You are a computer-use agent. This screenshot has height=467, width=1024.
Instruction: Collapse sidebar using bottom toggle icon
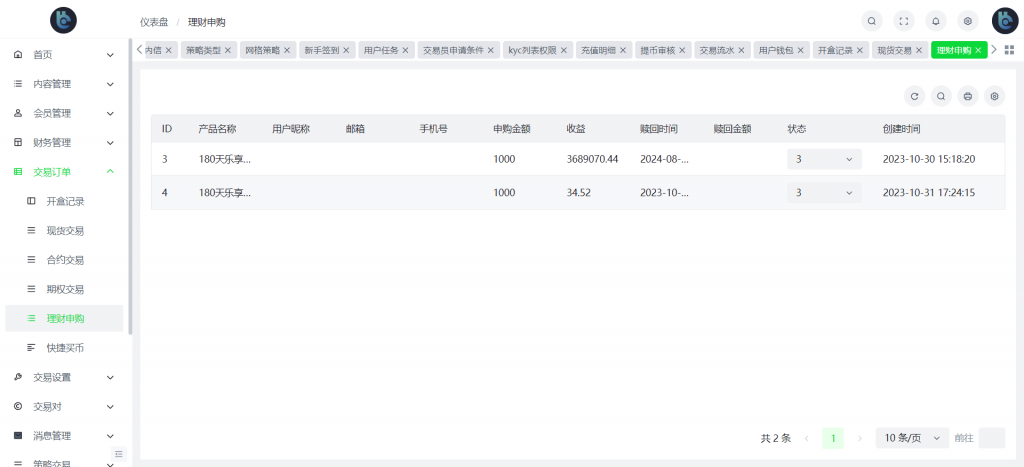pyautogui.click(x=118, y=454)
